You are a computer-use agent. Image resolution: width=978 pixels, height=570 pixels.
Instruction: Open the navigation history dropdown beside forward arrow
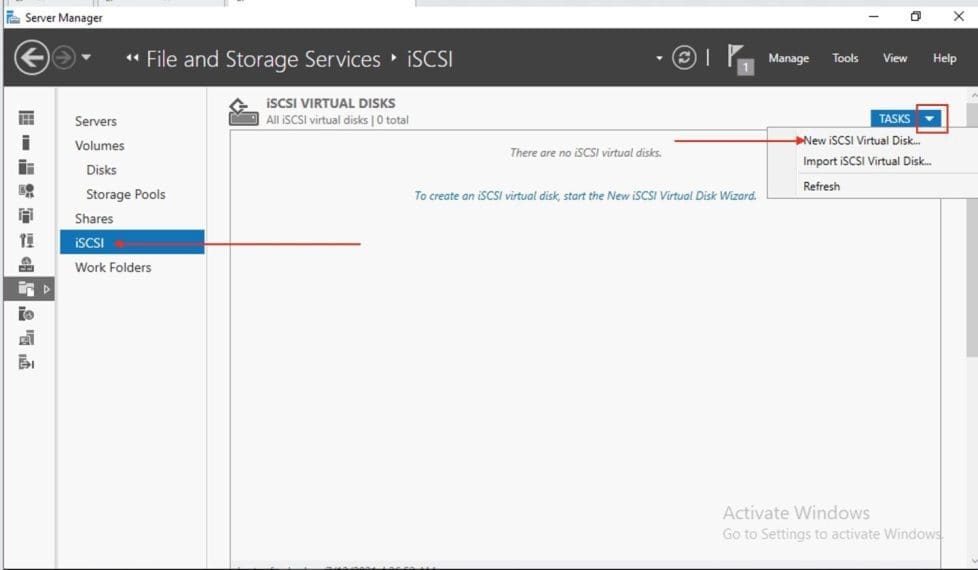[86, 58]
